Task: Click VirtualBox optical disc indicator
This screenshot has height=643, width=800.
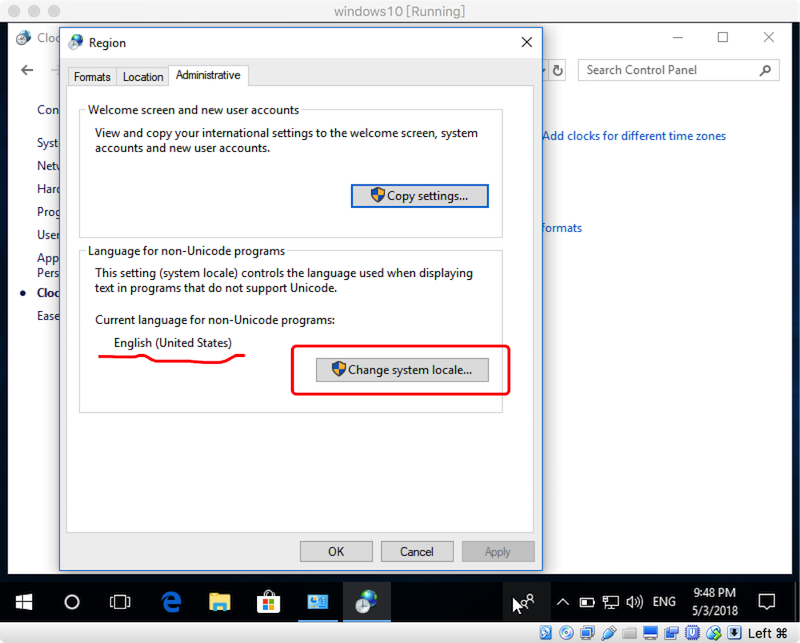Action: (x=566, y=633)
